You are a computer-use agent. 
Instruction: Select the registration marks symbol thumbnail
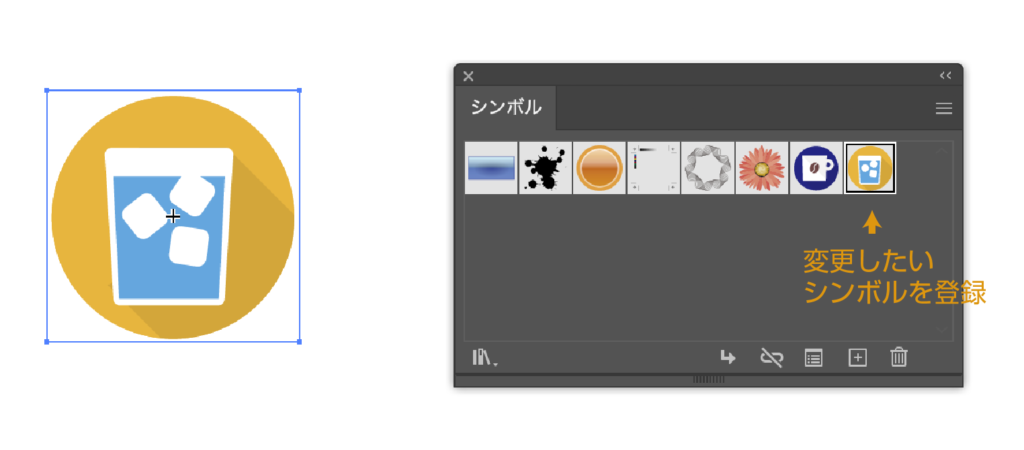coord(654,168)
